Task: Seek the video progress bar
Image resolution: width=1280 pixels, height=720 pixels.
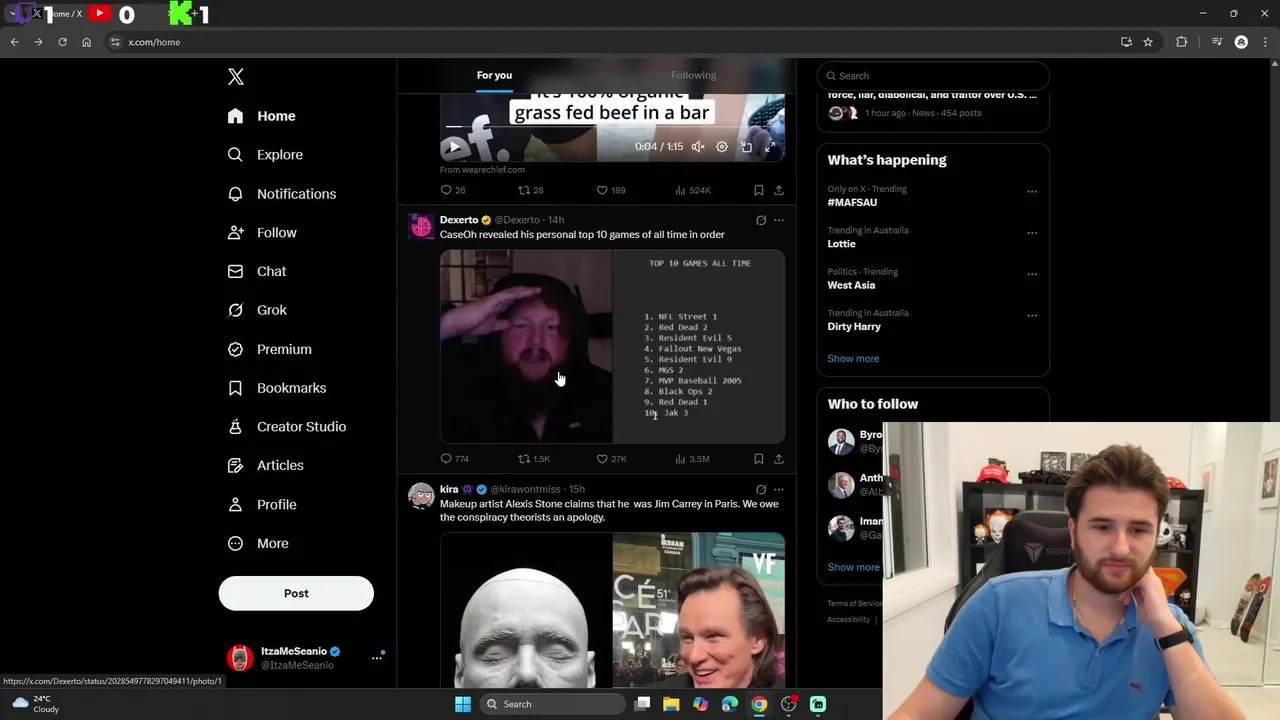Action: coord(612,127)
